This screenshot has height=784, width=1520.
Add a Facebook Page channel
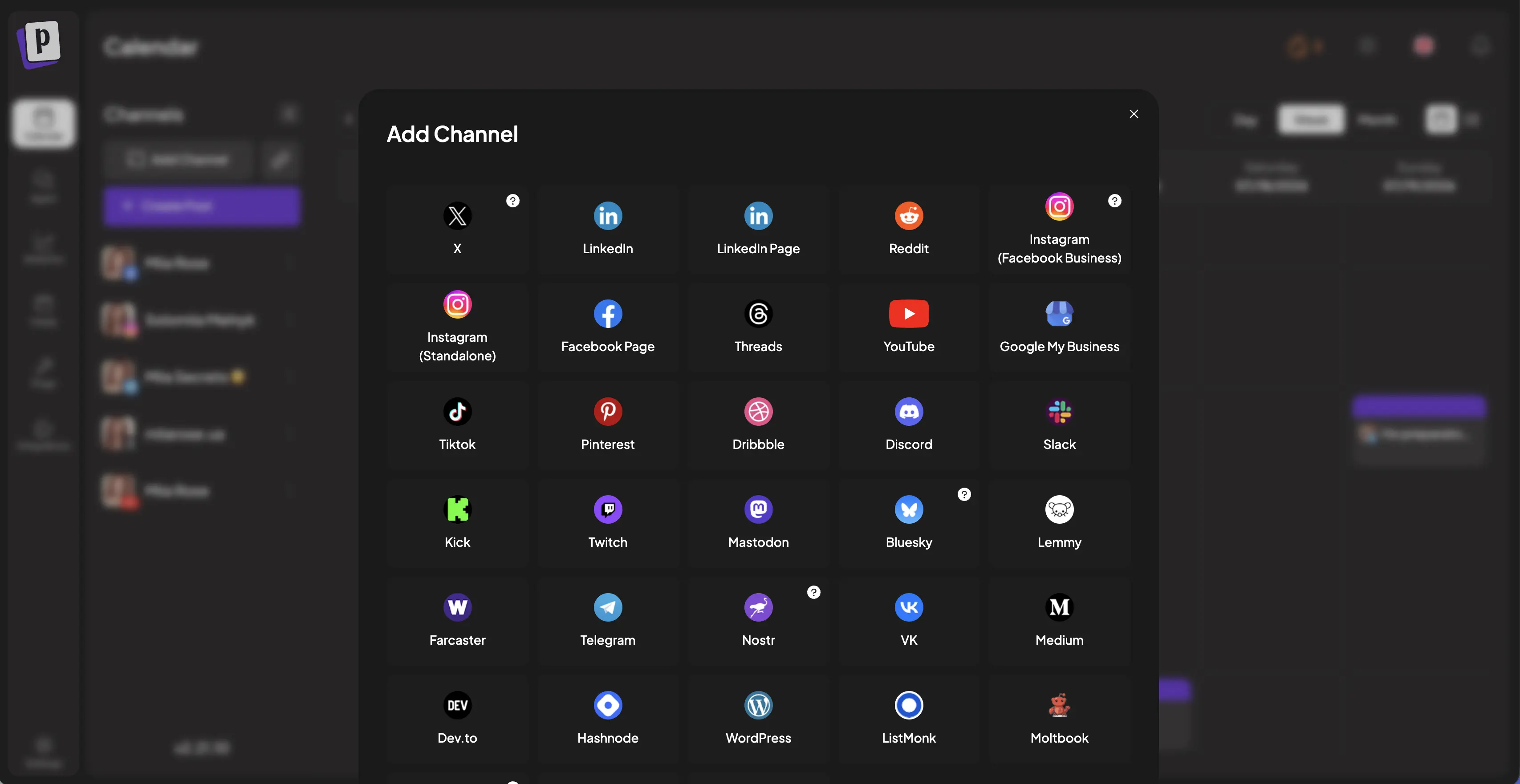click(608, 327)
